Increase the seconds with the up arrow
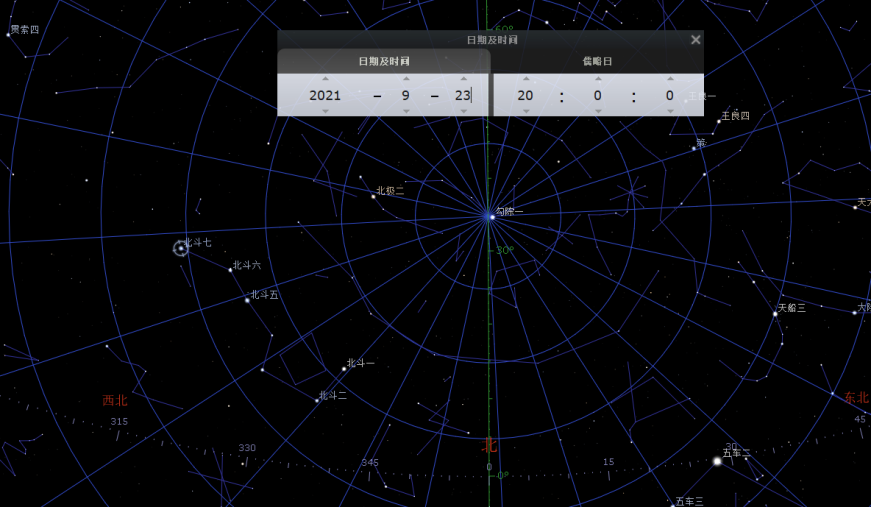872x508 pixels. point(670,78)
